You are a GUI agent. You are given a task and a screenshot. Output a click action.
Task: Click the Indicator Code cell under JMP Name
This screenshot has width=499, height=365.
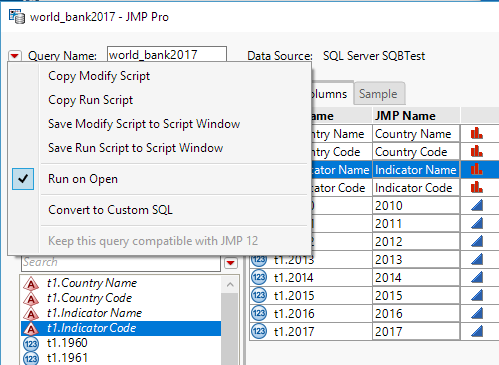coord(416,188)
